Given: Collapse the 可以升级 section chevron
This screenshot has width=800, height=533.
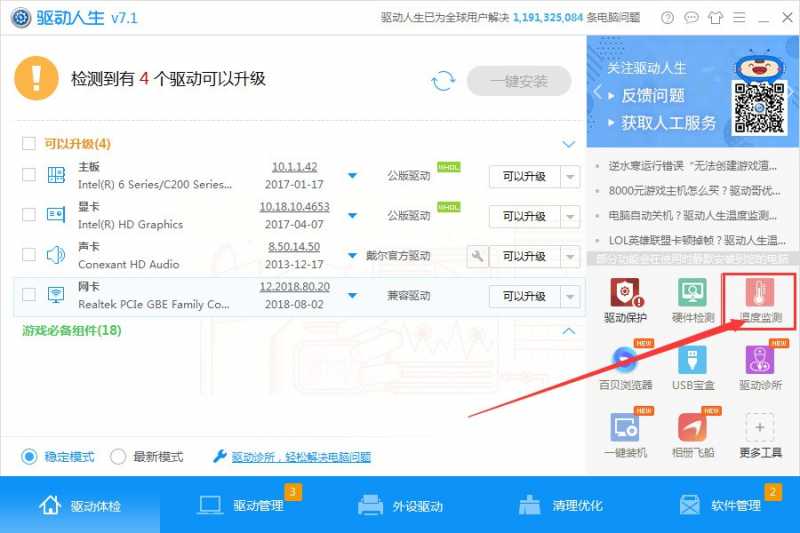Looking at the screenshot, I should point(568,144).
